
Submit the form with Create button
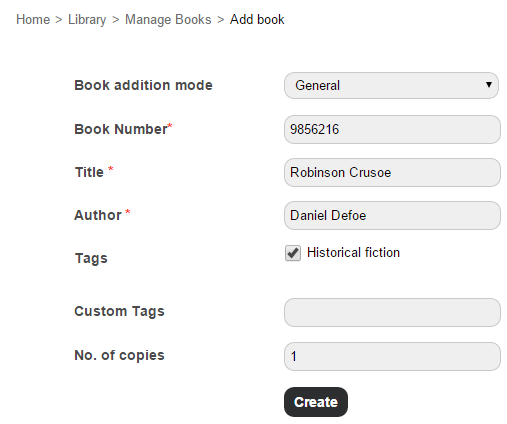click(x=316, y=402)
